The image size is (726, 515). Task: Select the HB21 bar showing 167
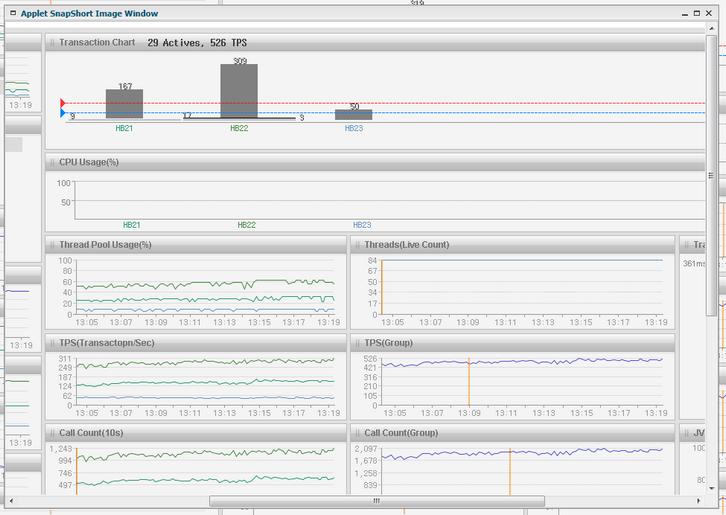point(124,105)
